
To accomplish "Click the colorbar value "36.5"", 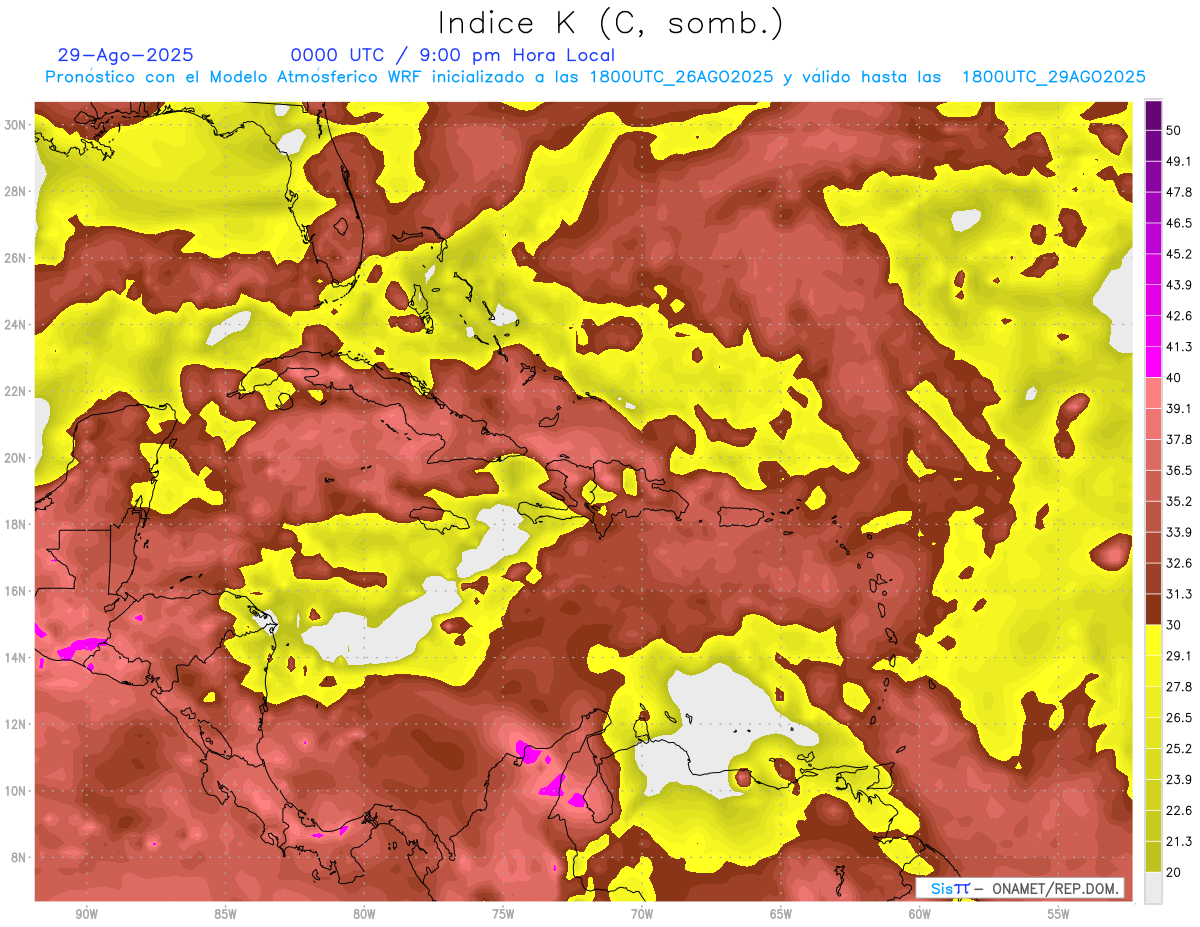I will point(1178,470).
